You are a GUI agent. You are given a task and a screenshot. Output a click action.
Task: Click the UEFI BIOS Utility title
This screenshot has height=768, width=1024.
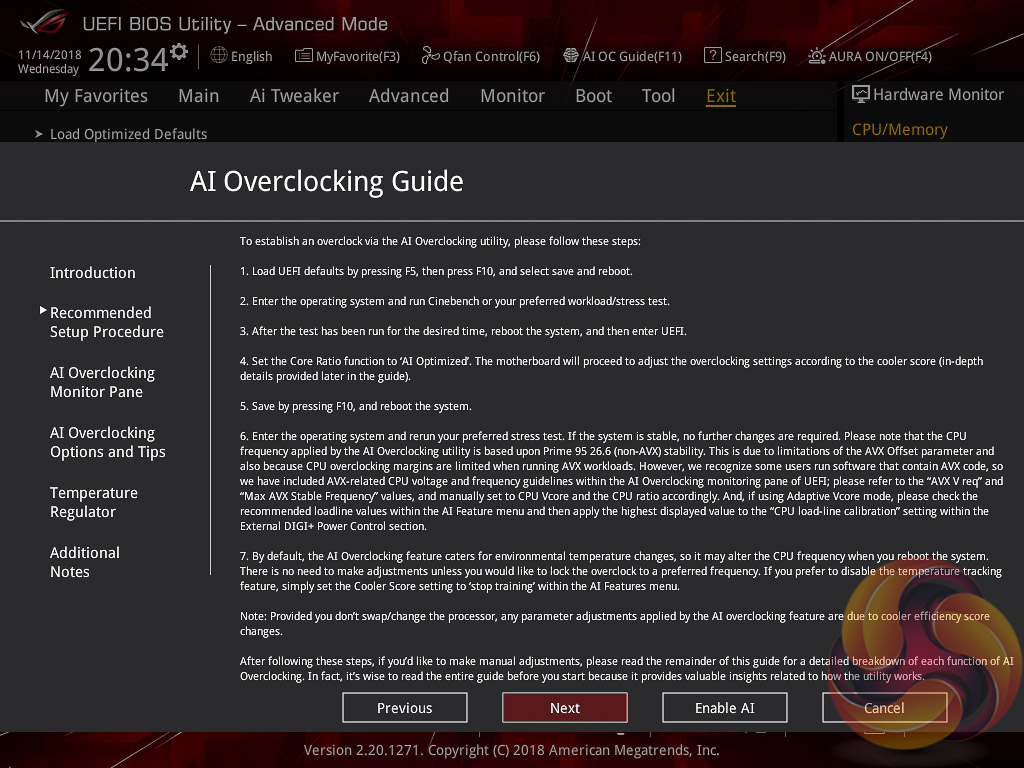(x=235, y=24)
